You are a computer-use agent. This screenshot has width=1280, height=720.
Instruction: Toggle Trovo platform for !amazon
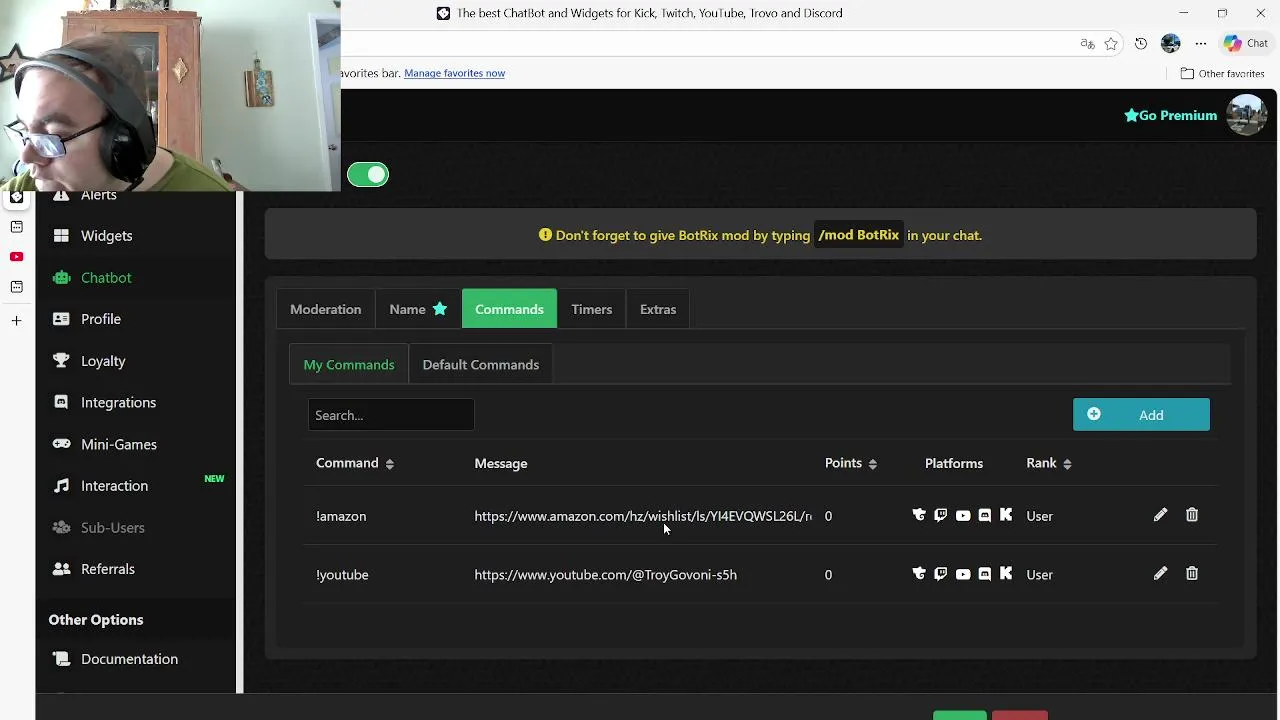point(919,515)
